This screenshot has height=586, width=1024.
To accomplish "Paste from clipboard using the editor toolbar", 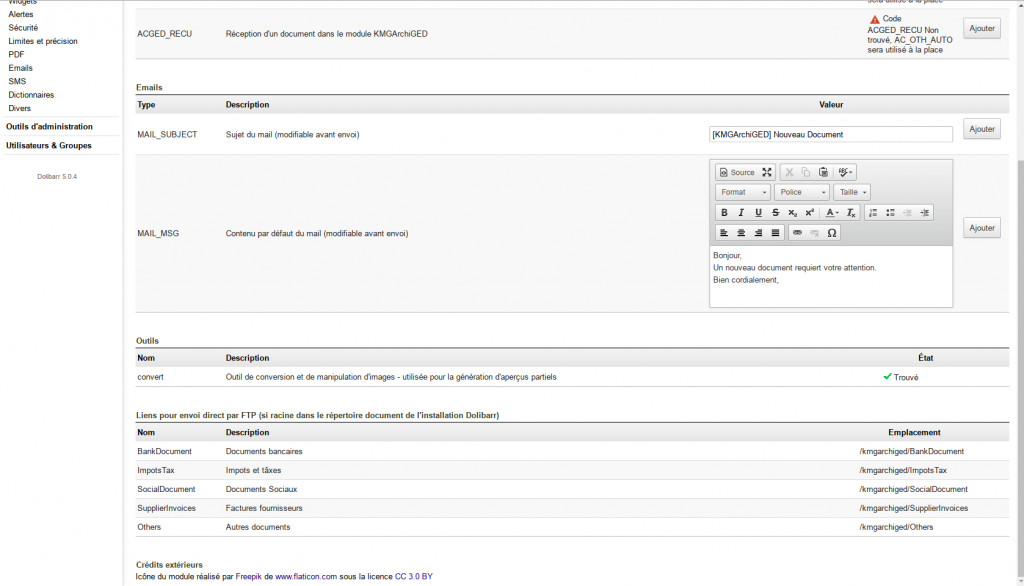I will click(x=823, y=172).
